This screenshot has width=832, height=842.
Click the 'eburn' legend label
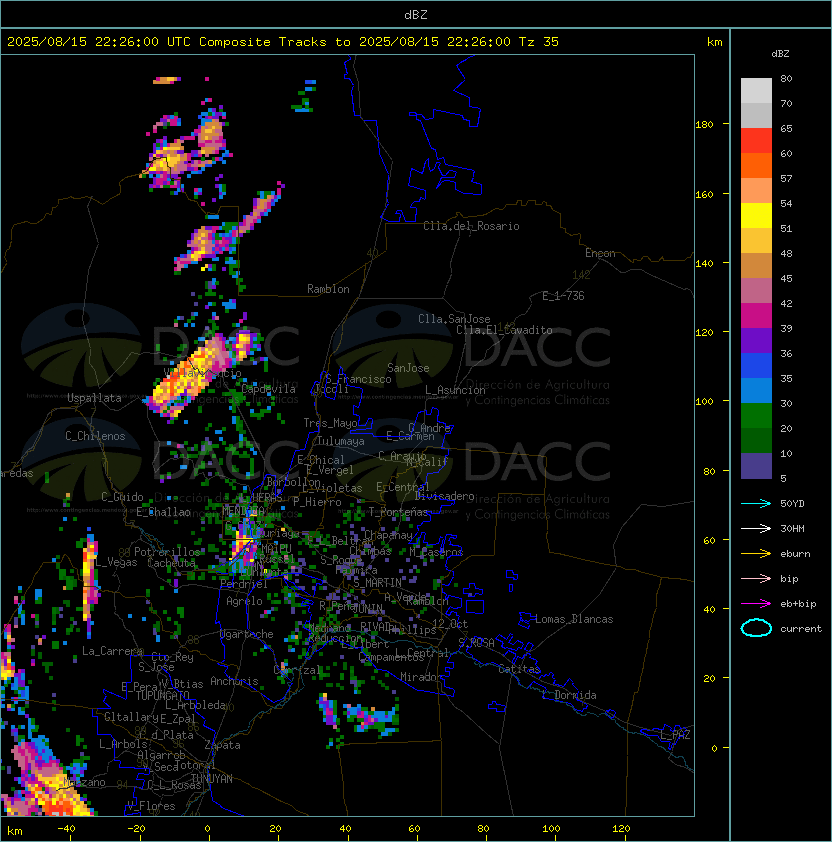(795, 554)
